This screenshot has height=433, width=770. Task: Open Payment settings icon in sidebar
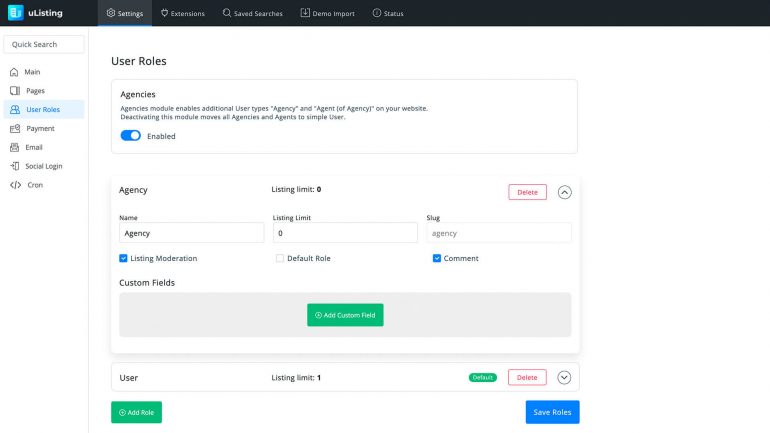(x=15, y=129)
